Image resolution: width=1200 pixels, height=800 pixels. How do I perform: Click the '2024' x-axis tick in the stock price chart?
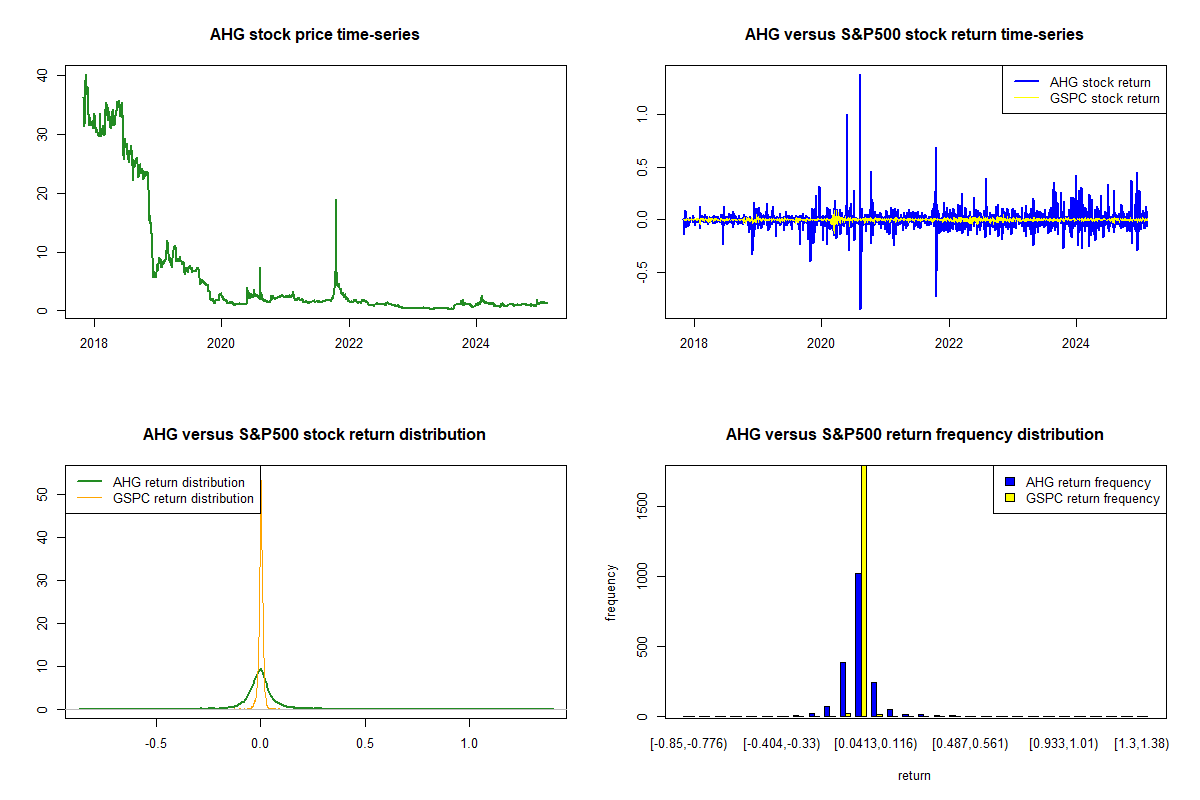(x=476, y=344)
